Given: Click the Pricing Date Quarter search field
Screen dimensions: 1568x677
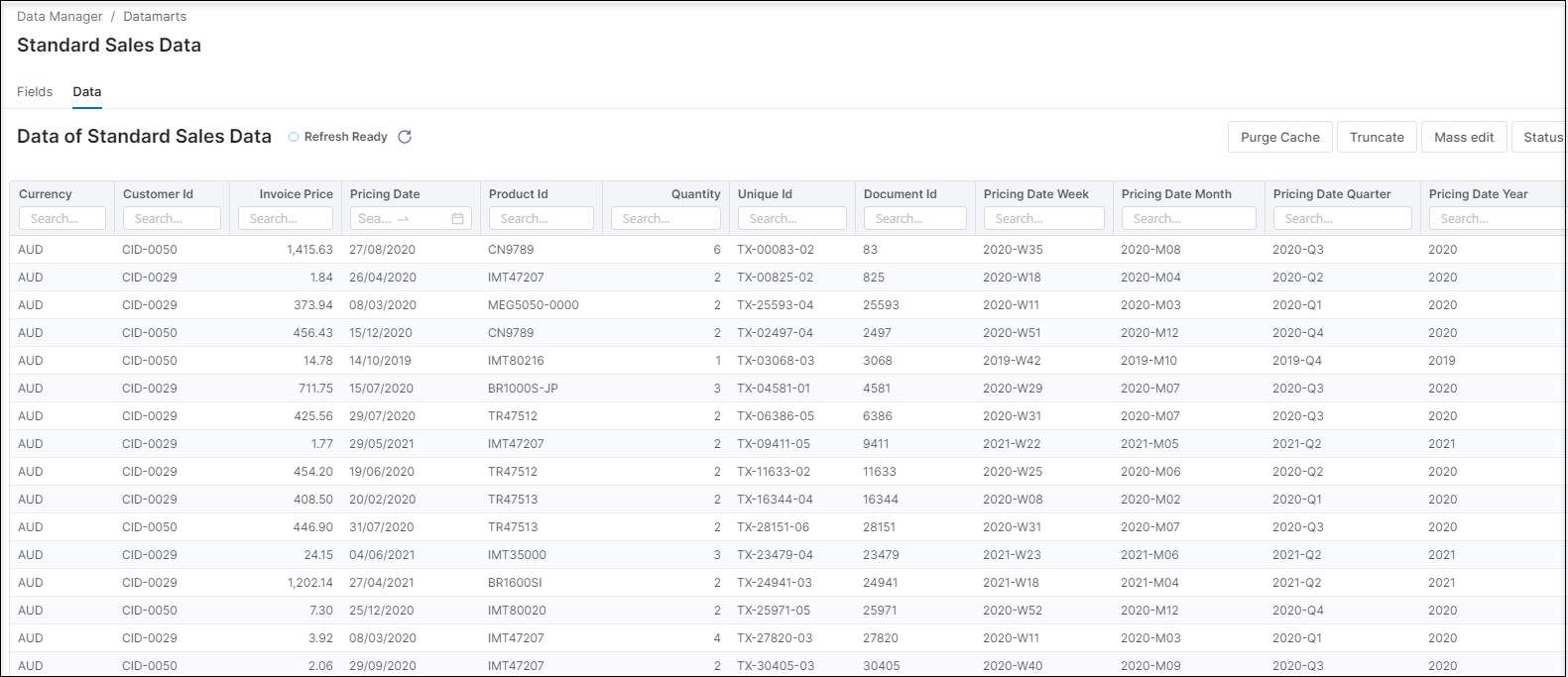Looking at the screenshot, I should click(x=1342, y=219).
